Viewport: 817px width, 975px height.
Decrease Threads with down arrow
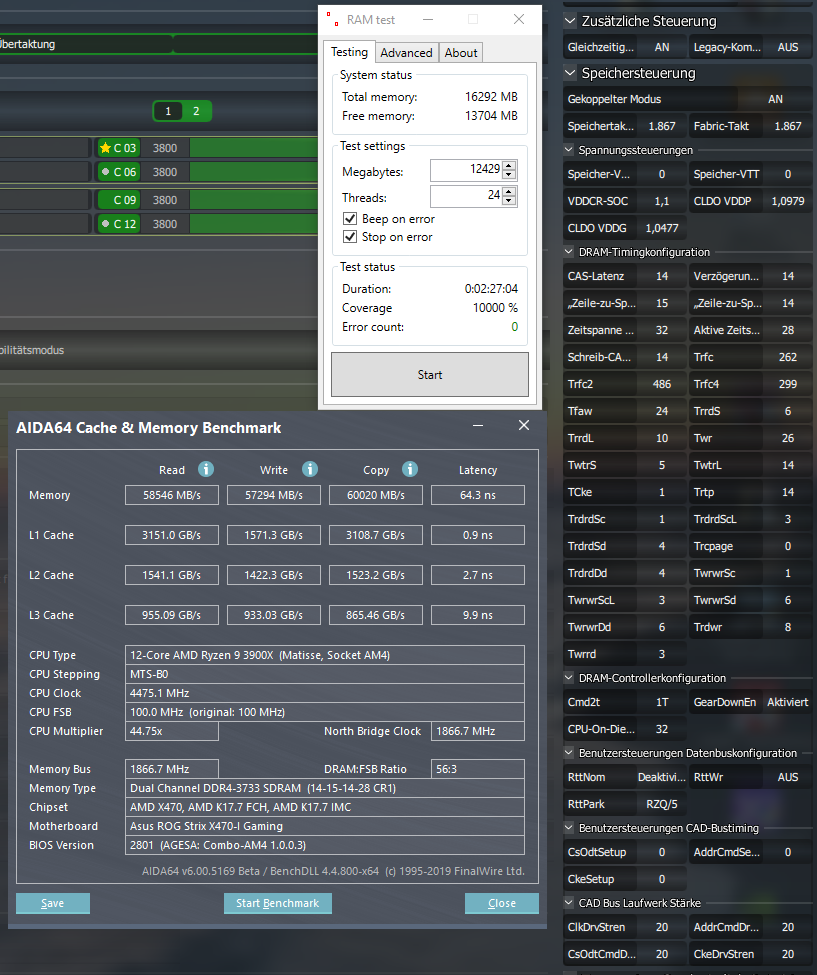(509, 200)
